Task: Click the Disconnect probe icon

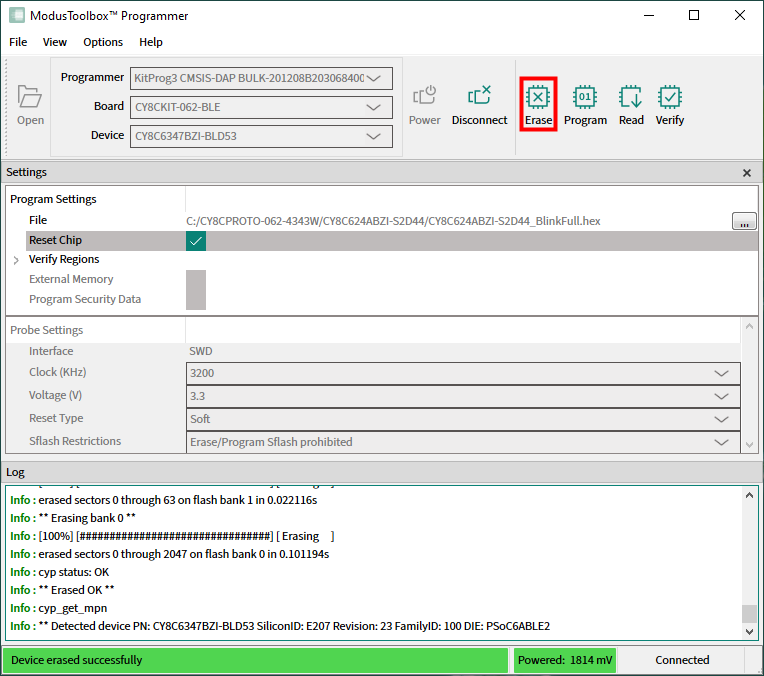Action: [479, 97]
